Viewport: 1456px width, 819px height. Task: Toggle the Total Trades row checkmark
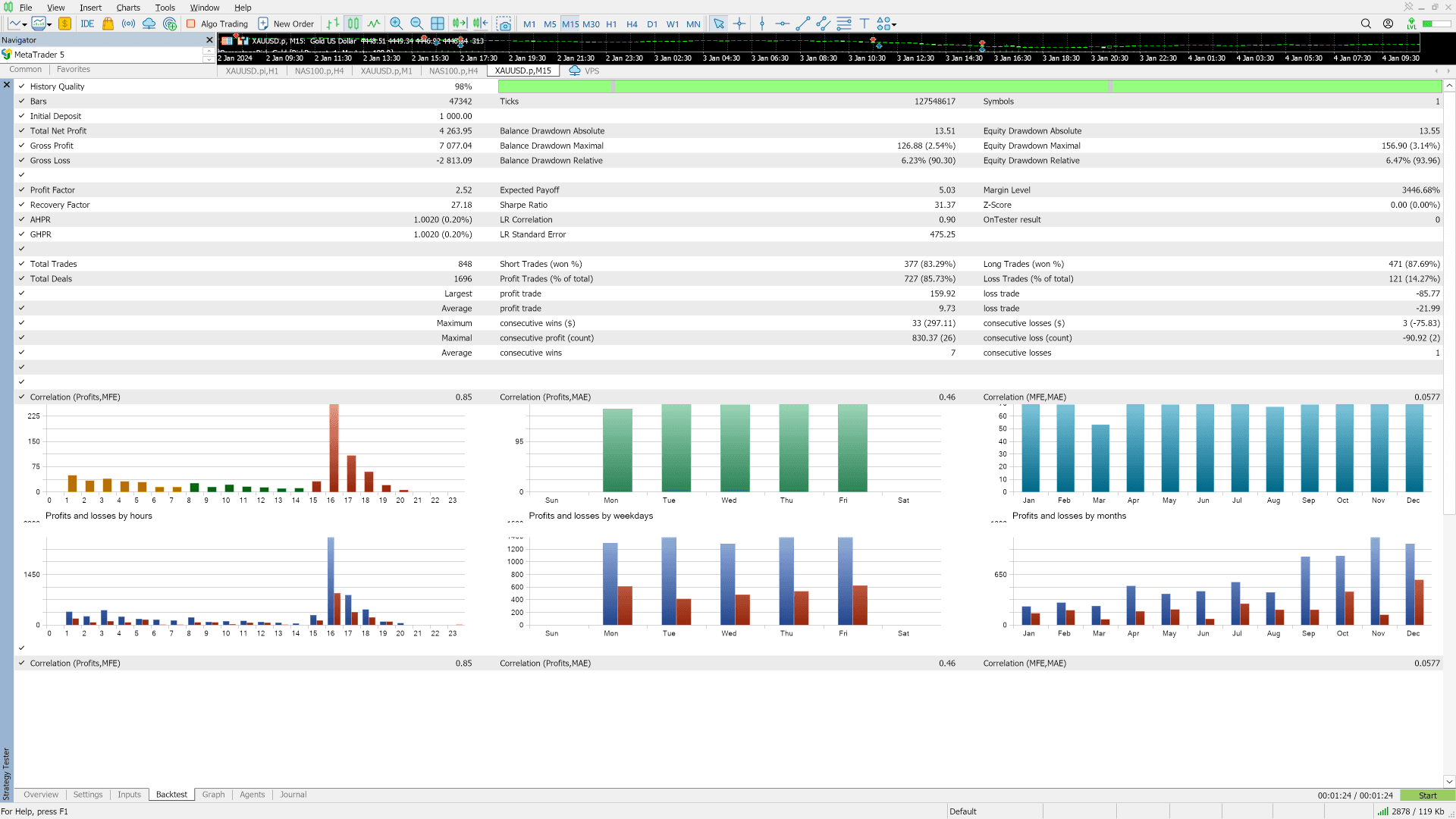click(x=21, y=264)
